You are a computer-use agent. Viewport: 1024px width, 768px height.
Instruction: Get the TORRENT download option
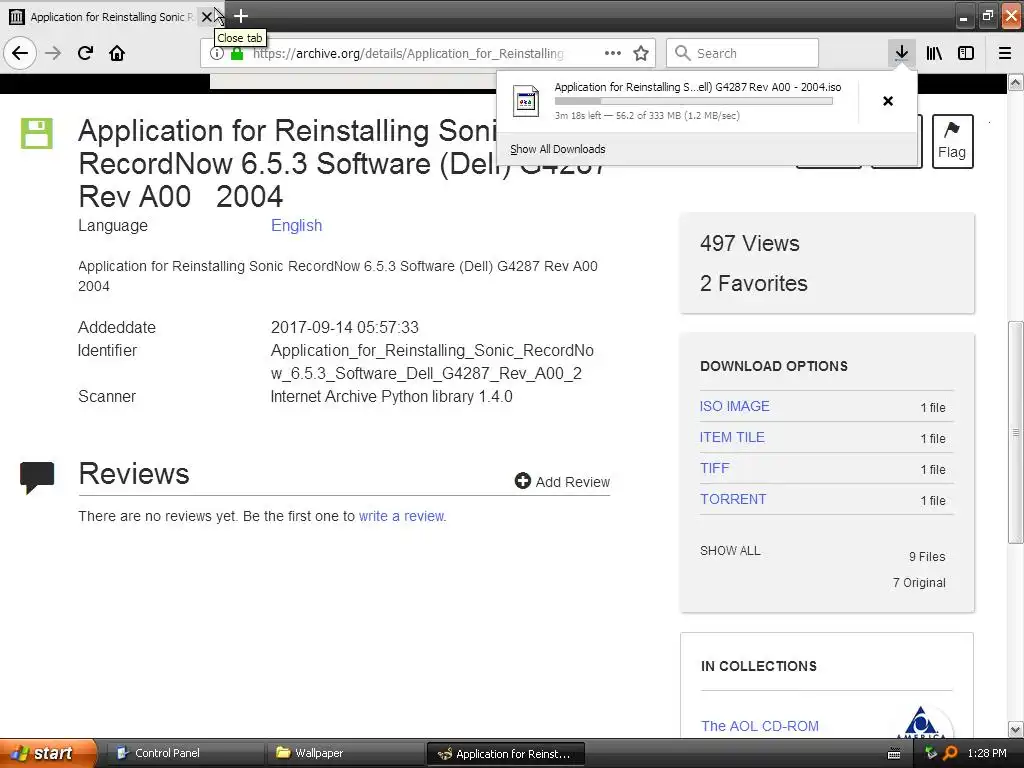click(x=733, y=499)
